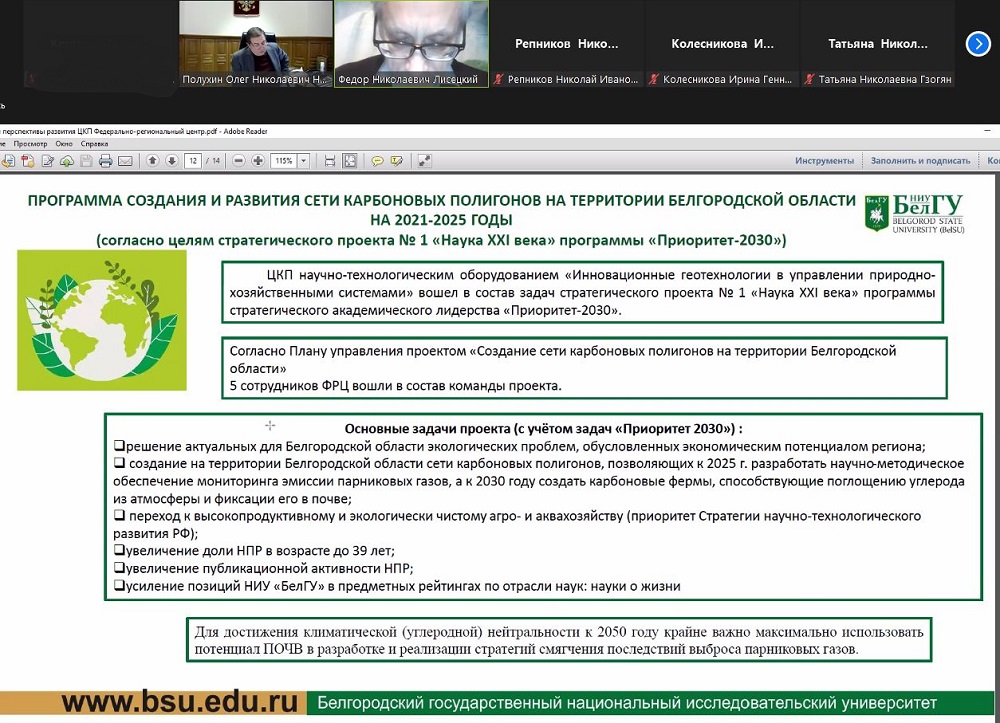Click the page number input field
This screenshot has height=723, width=1000.
[x=193, y=161]
